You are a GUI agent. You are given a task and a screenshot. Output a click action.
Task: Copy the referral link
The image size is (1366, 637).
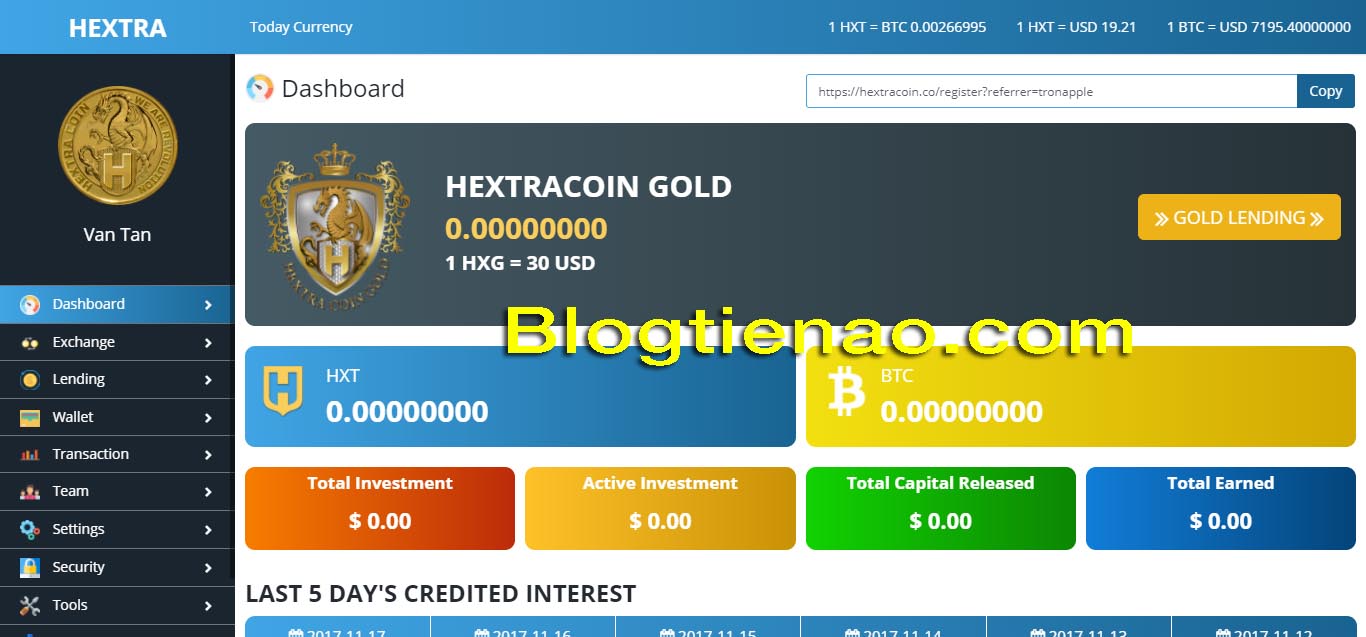[x=1326, y=91]
